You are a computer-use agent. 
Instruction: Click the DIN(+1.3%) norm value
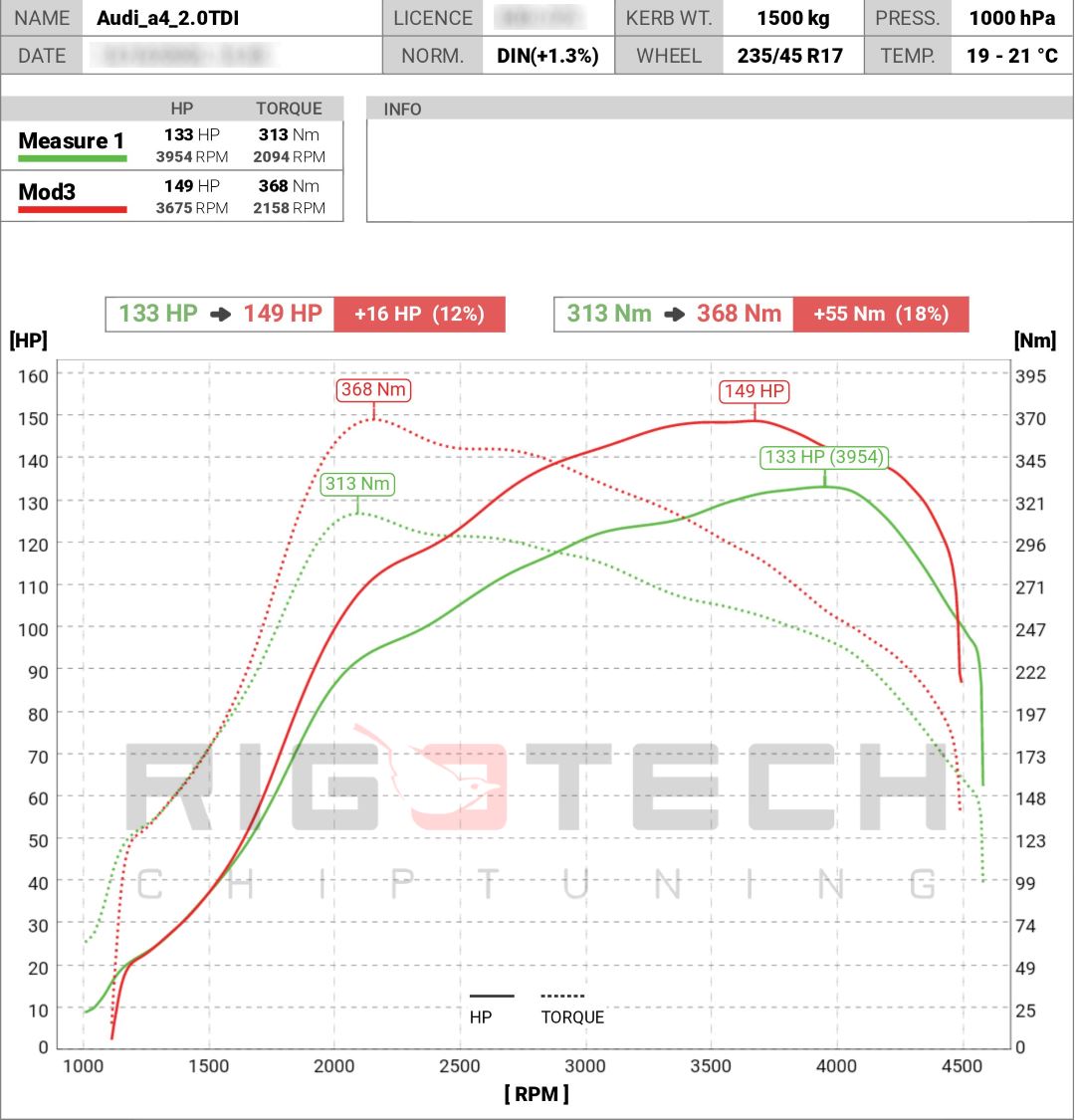pyautogui.click(x=547, y=56)
